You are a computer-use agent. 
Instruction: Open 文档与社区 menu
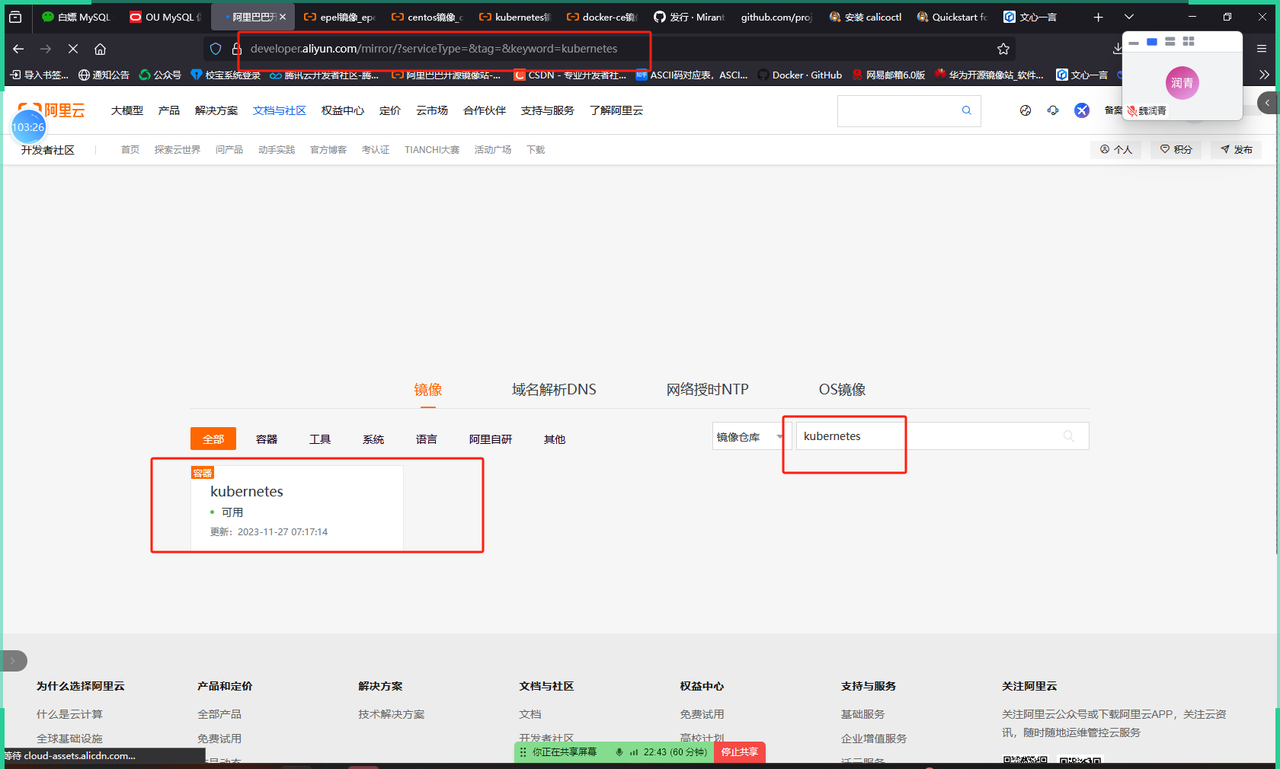279,111
